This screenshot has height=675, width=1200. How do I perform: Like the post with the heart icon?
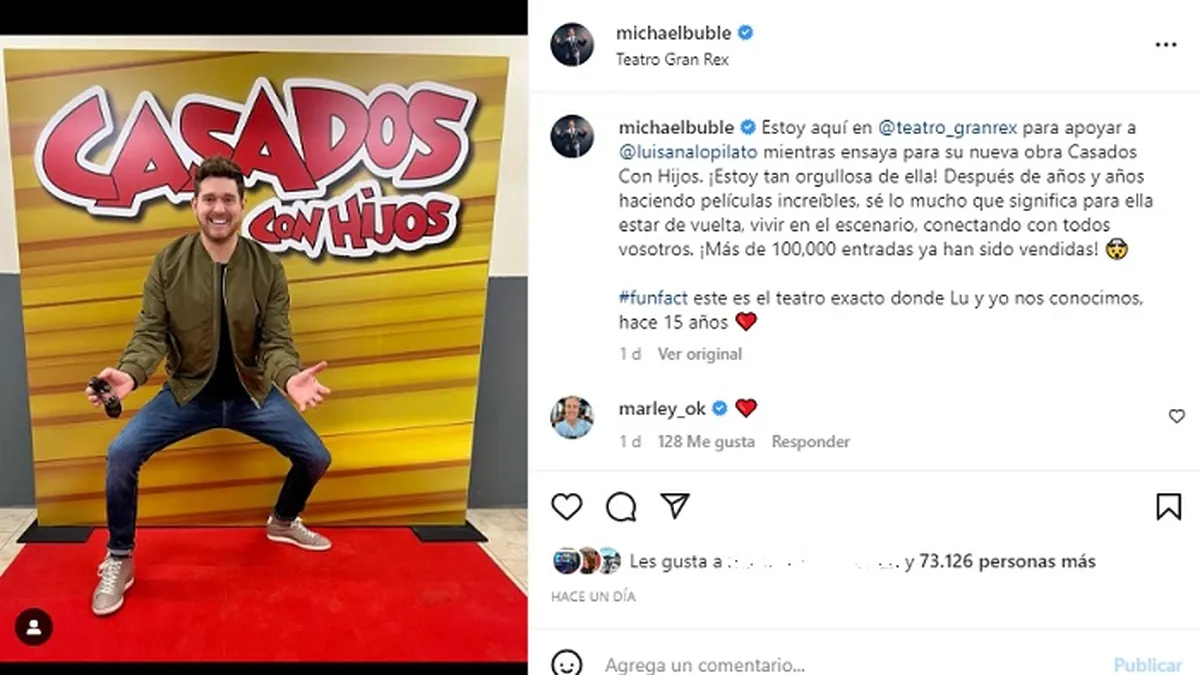(567, 507)
